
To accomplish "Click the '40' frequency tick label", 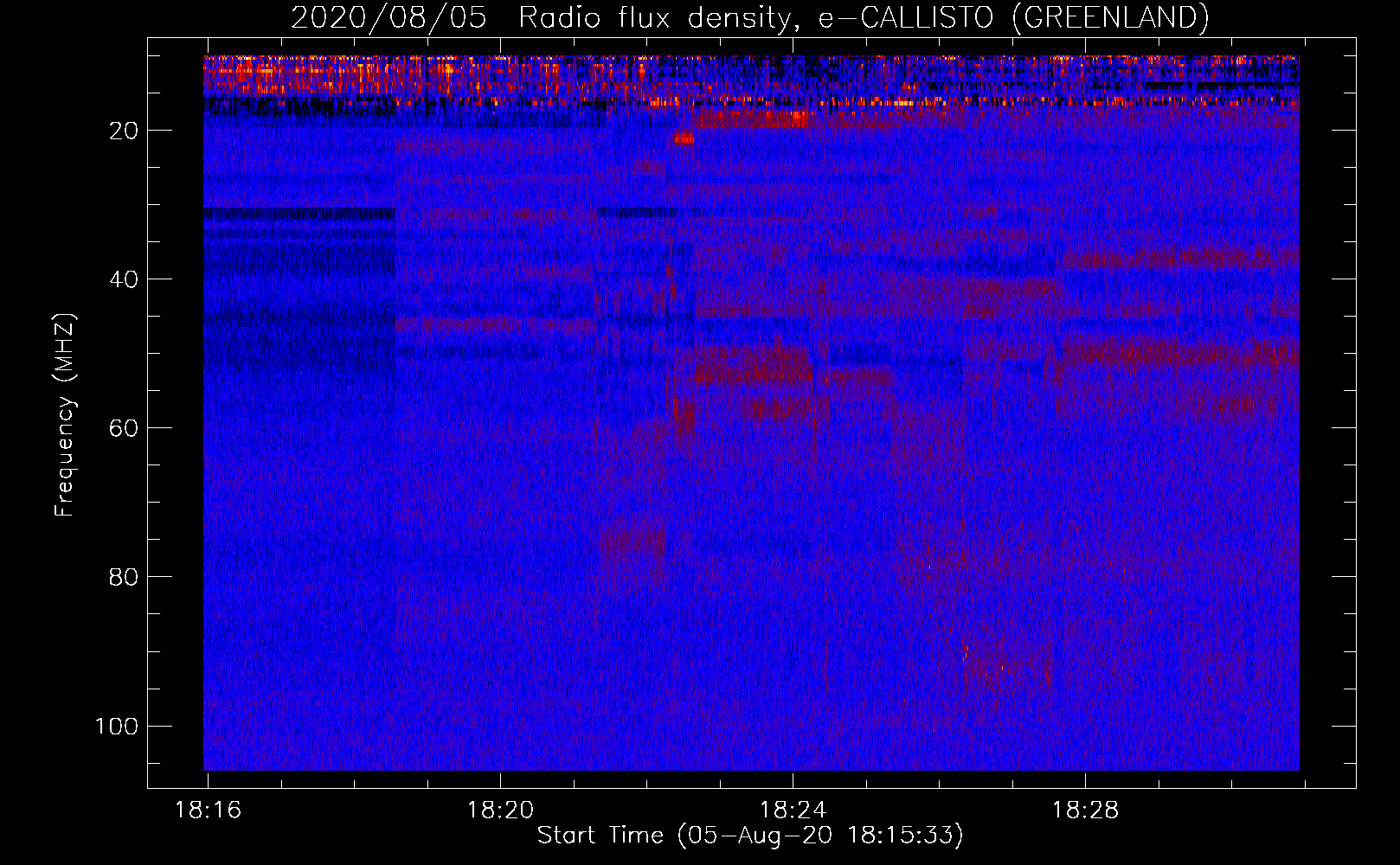I will 124,279.
